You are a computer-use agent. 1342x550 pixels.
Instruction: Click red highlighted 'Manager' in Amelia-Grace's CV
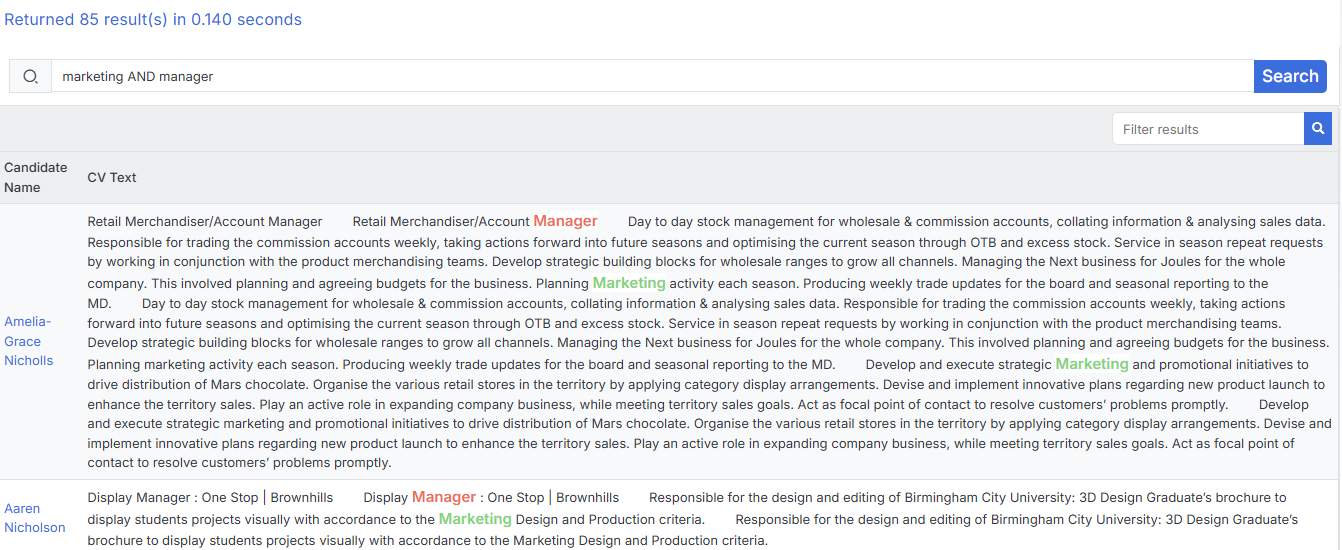coord(565,221)
